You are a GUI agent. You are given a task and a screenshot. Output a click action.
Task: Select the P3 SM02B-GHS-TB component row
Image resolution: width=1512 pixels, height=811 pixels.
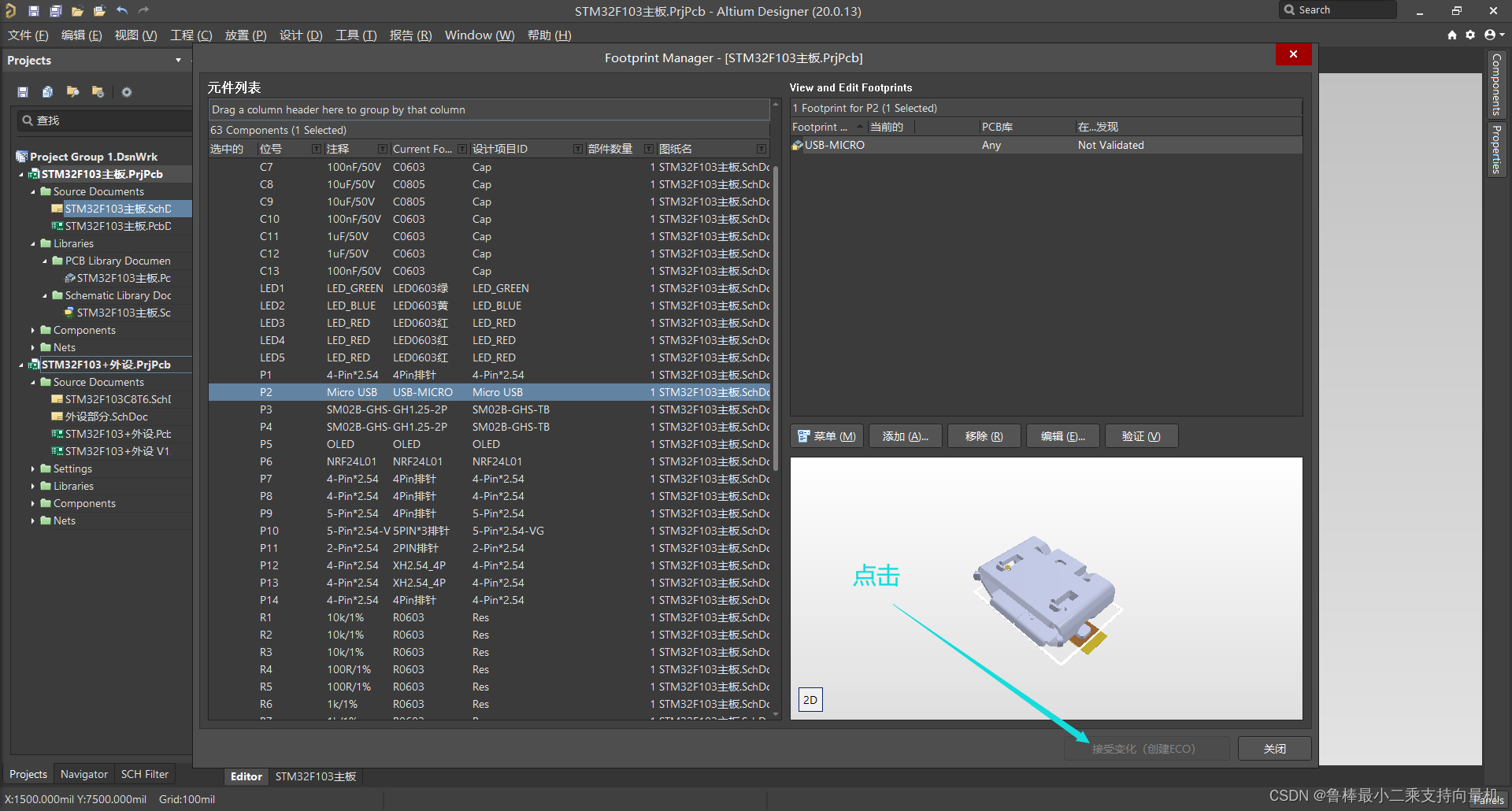point(489,409)
